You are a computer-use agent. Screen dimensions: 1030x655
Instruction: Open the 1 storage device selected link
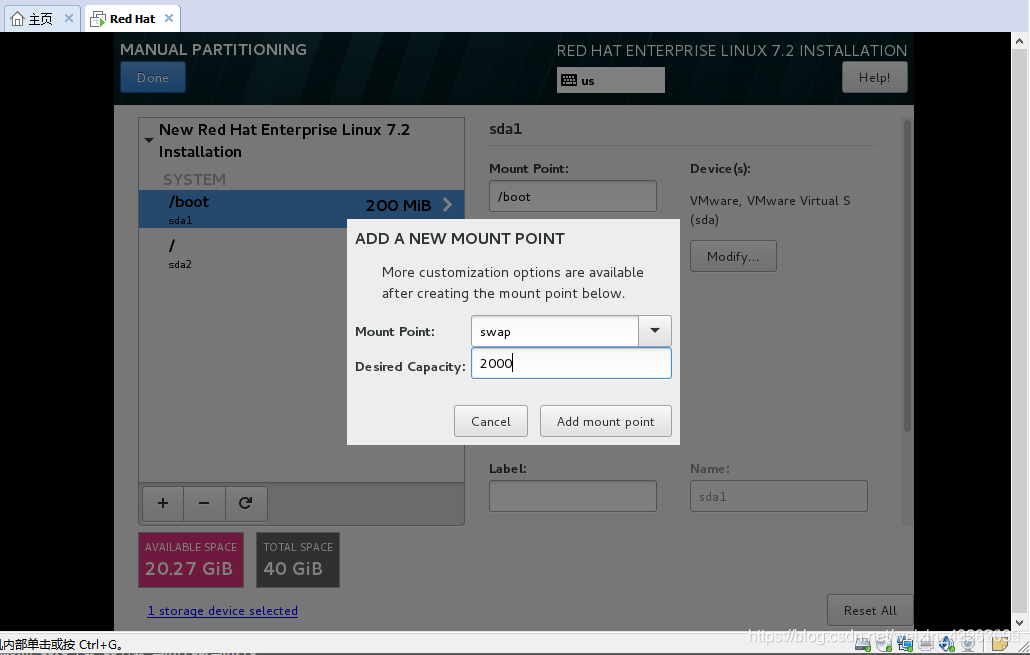coord(223,610)
